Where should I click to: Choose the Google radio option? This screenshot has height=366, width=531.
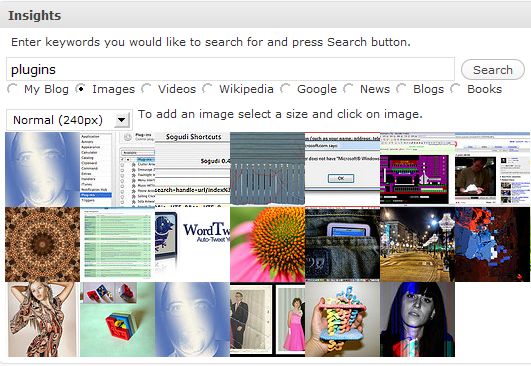[x=285, y=89]
